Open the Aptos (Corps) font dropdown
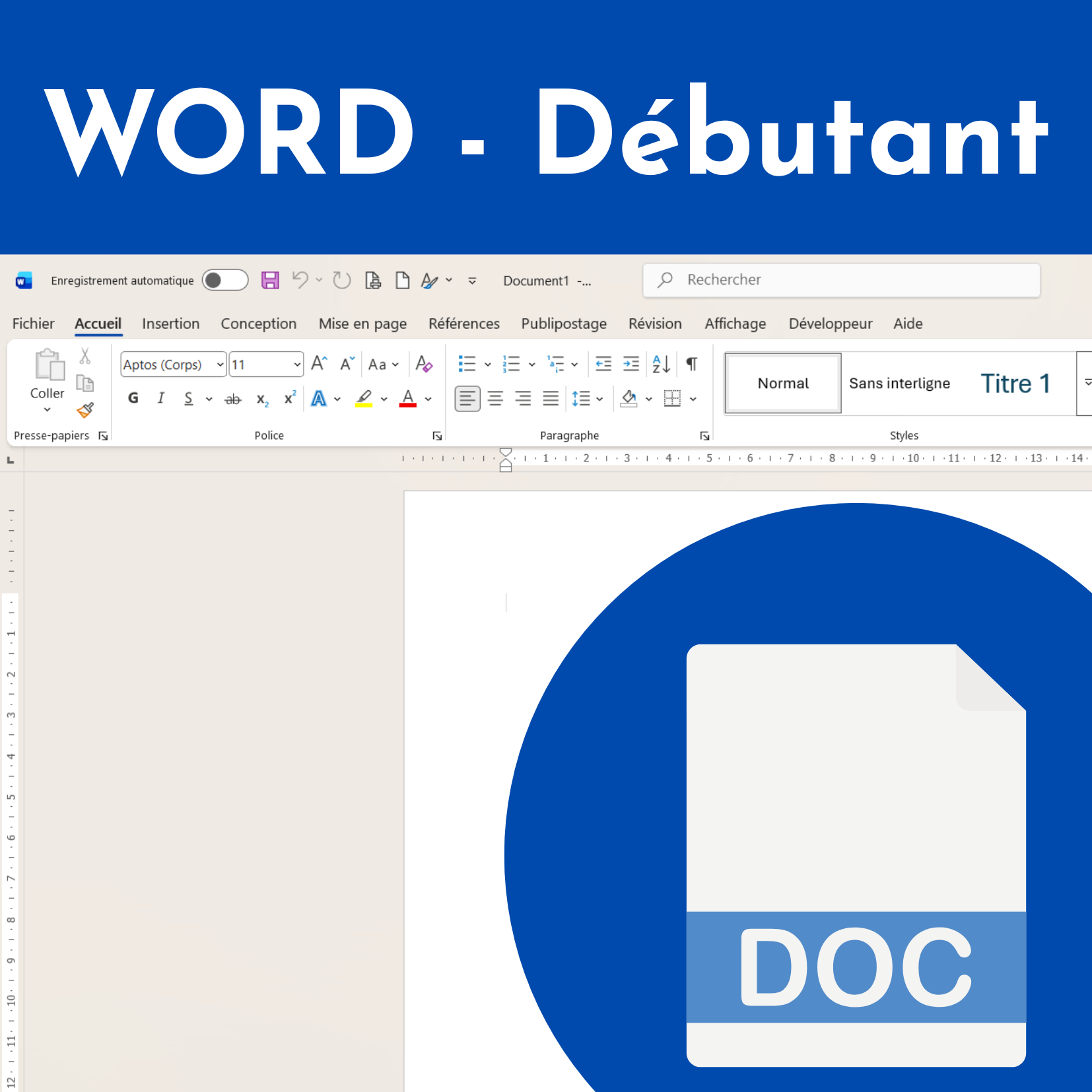This screenshot has height=1092, width=1092. pyautogui.click(x=220, y=364)
